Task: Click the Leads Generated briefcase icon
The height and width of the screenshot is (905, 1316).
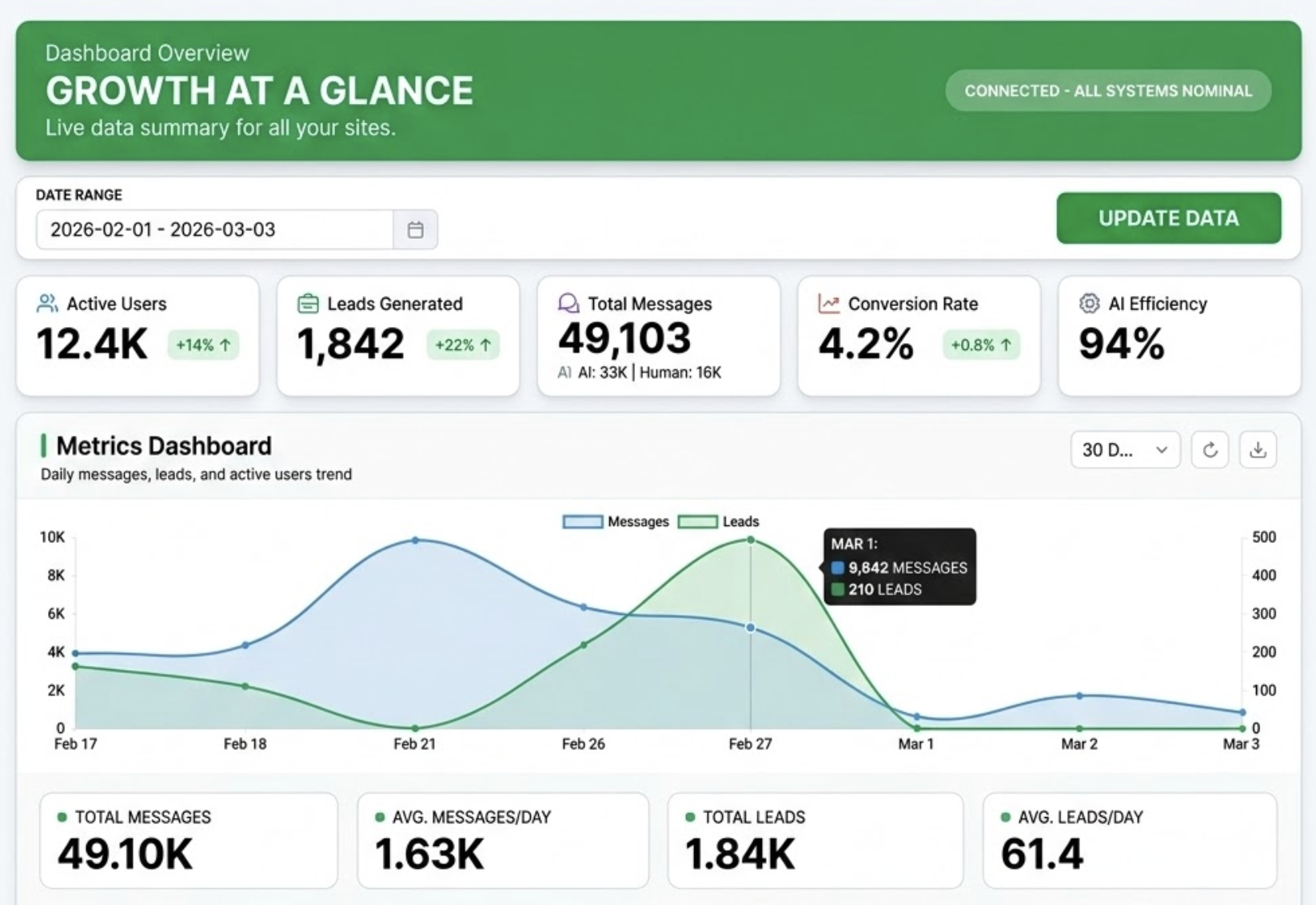Action: [308, 304]
